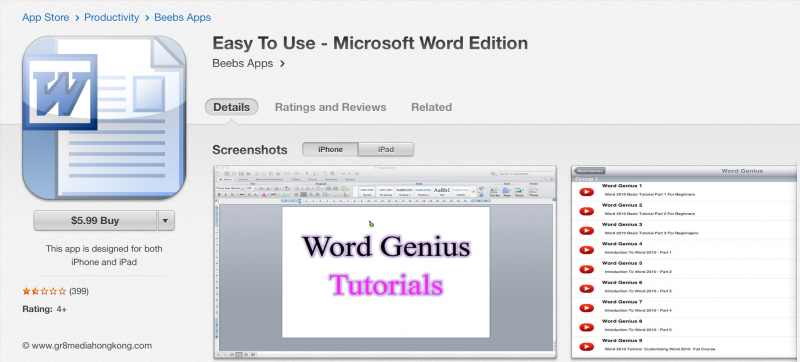This screenshot has height=362, width=800.
Task: Click the chevron next to Beebs Apps developer name
Action: (283, 64)
